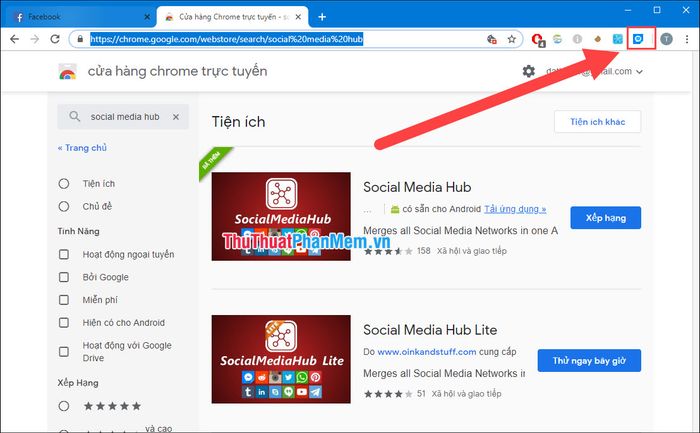700x433 pixels.
Task: Click the 51 ratings count
Action: click(421, 394)
